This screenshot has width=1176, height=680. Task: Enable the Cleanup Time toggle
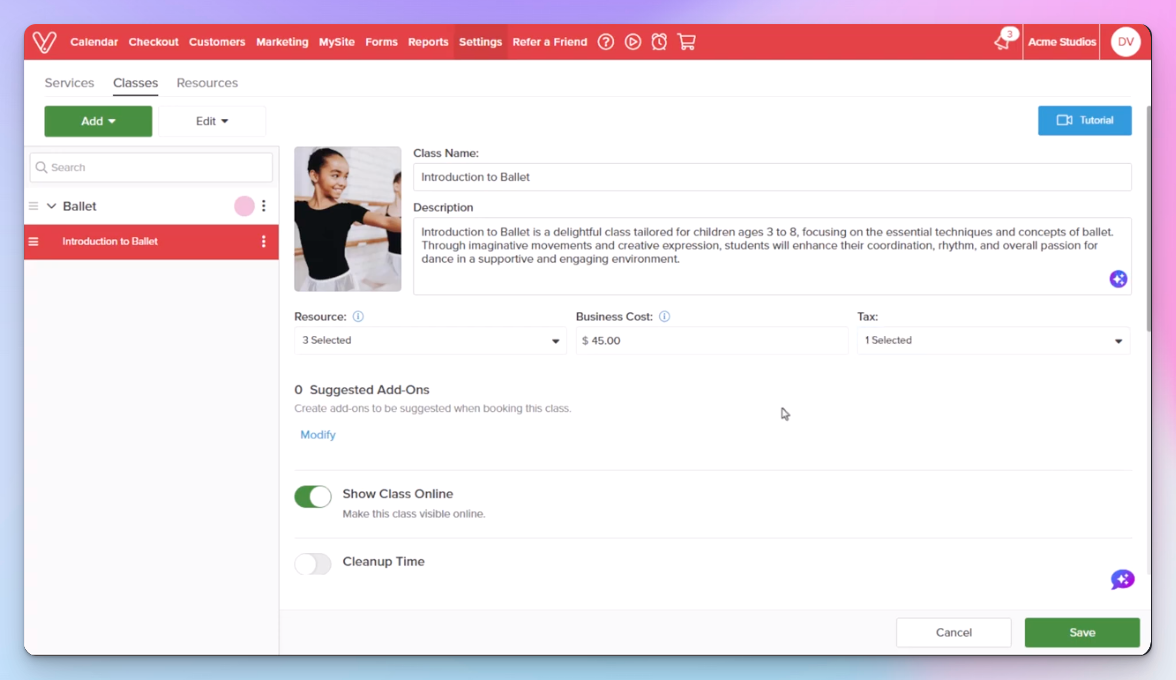pos(313,564)
